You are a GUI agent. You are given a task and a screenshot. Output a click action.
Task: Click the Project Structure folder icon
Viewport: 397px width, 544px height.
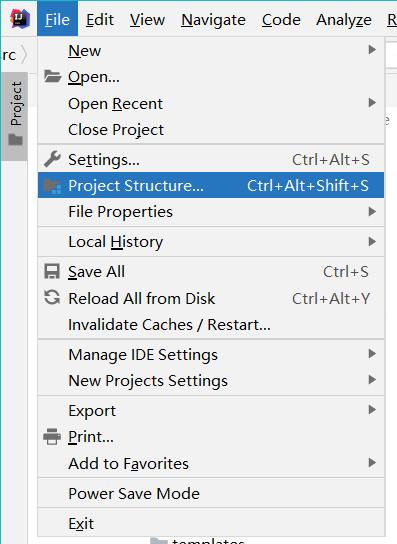[52, 186]
